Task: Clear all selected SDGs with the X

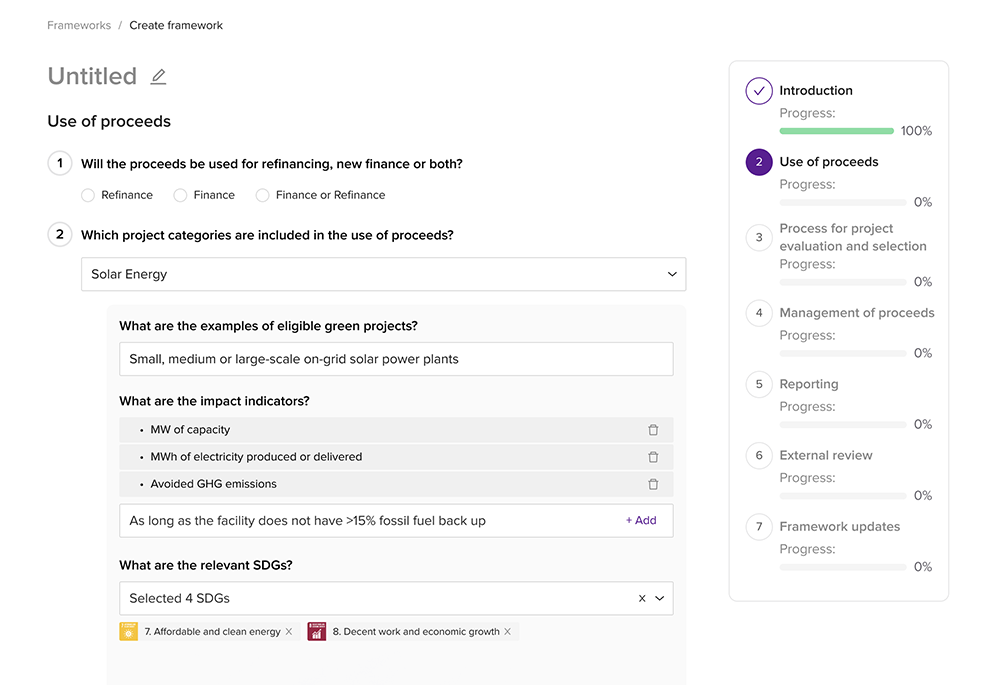Action: pyautogui.click(x=642, y=599)
